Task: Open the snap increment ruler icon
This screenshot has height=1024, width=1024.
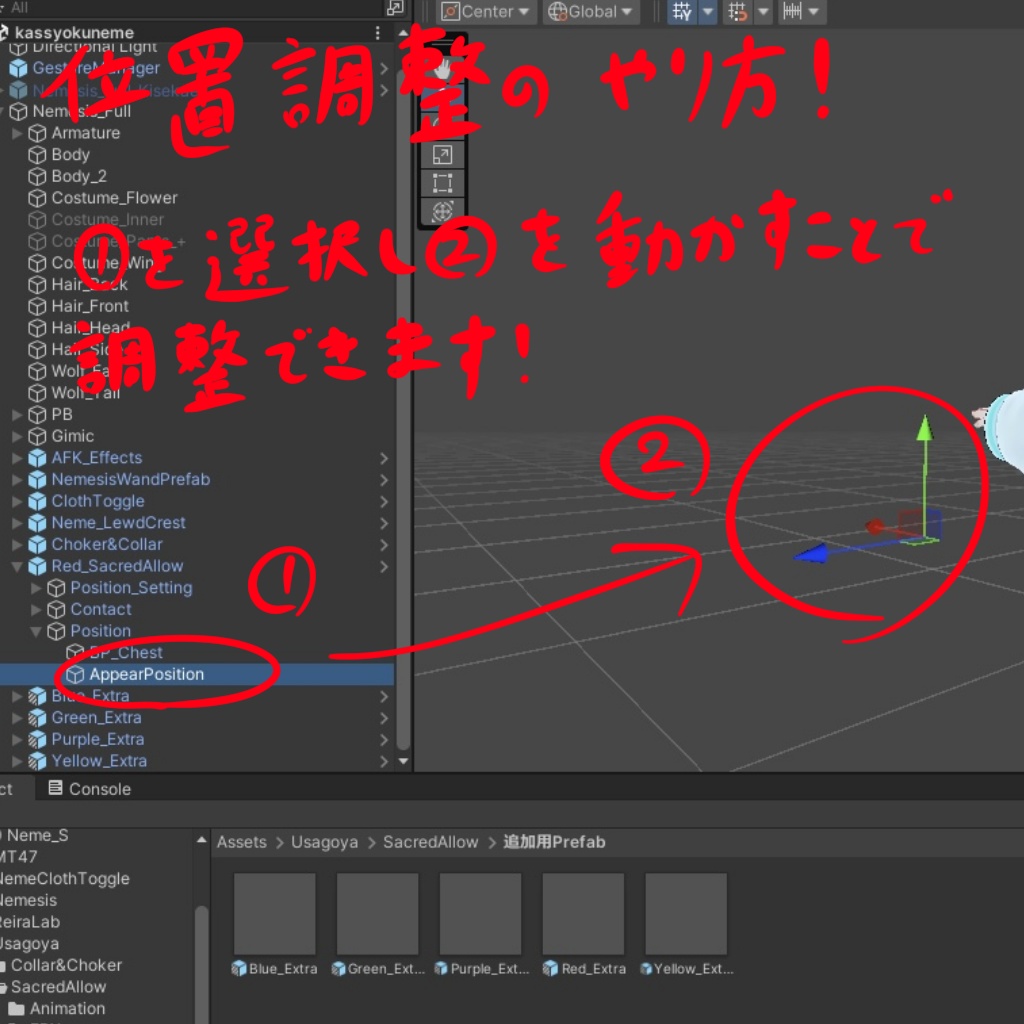Action: [792, 11]
